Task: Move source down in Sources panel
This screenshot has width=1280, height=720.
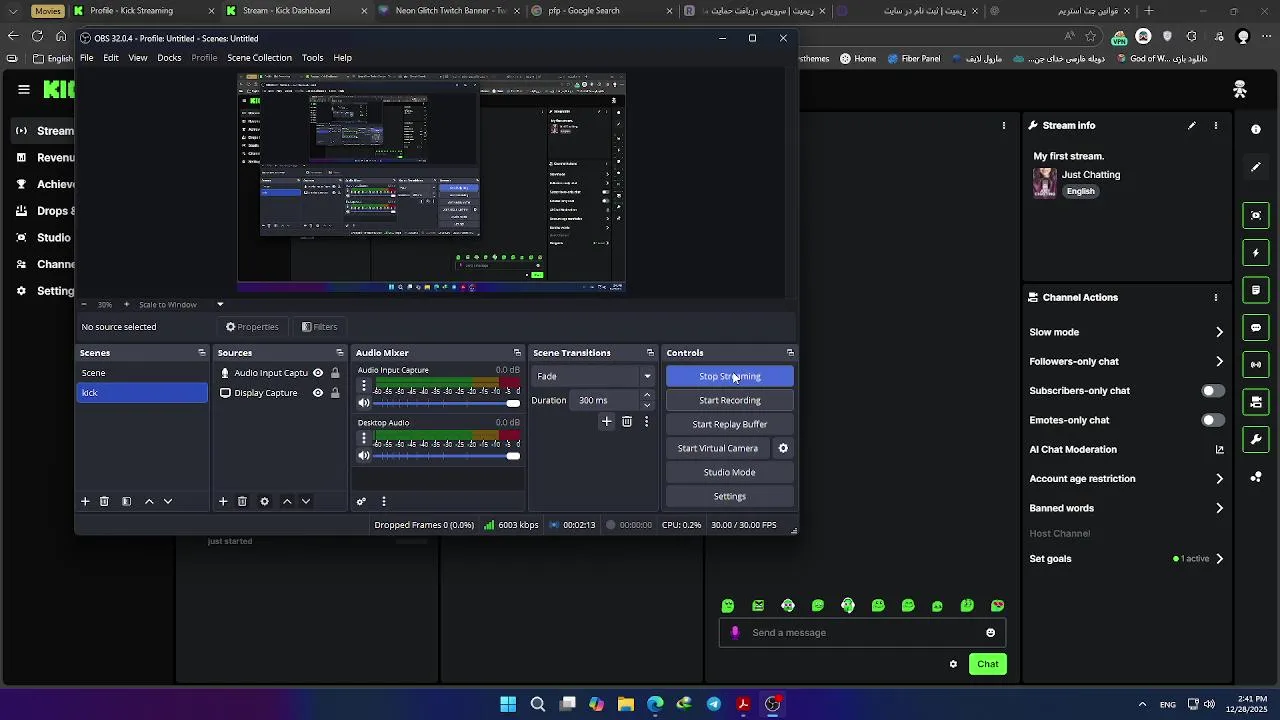Action: tap(306, 501)
